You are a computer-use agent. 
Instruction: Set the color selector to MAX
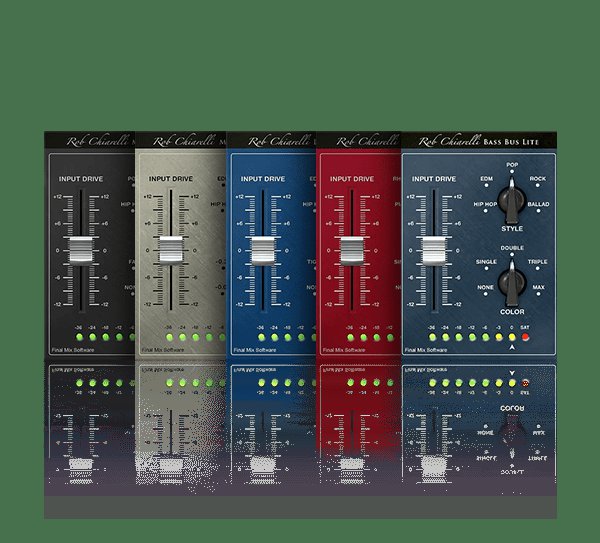pos(538,290)
